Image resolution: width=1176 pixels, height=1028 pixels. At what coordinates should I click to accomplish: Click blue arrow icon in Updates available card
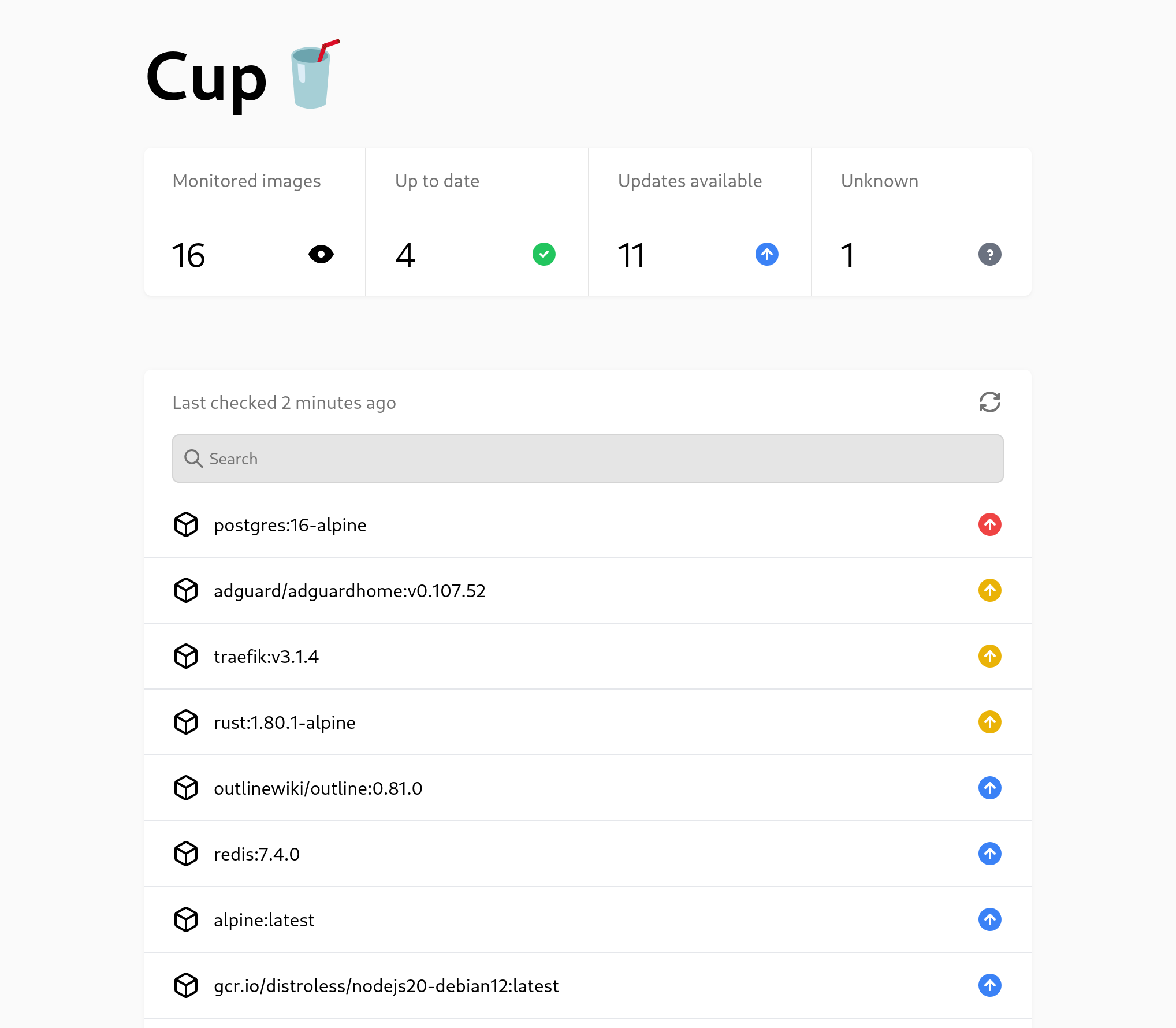pos(766,254)
